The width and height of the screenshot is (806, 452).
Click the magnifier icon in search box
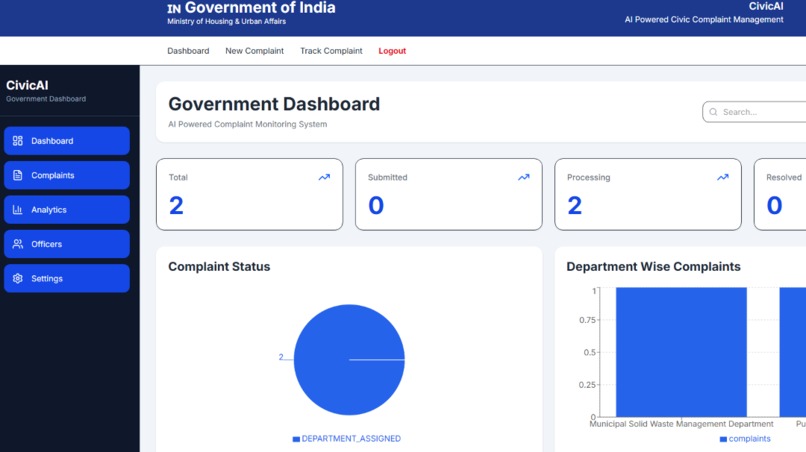coord(713,112)
